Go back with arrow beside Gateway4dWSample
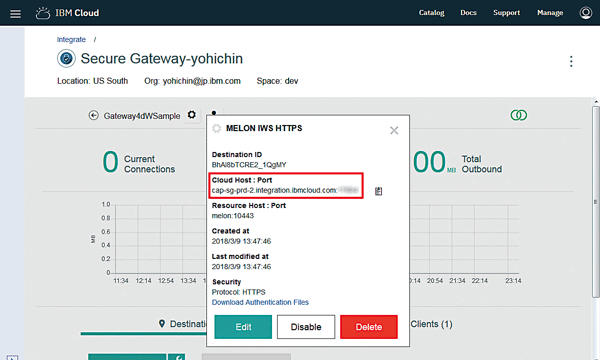 click(x=93, y=115)
